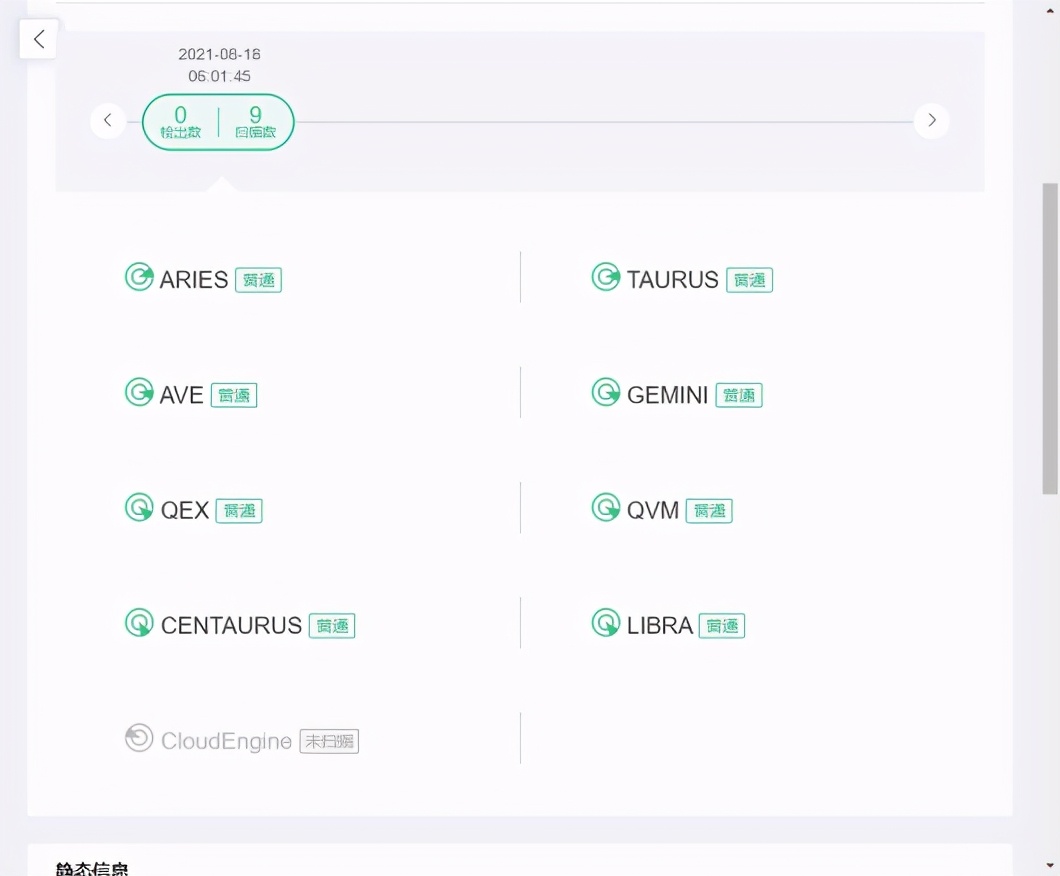Click the timeline track line
This screenshot has height=876, width=1060.
click(x=600, y=121)
